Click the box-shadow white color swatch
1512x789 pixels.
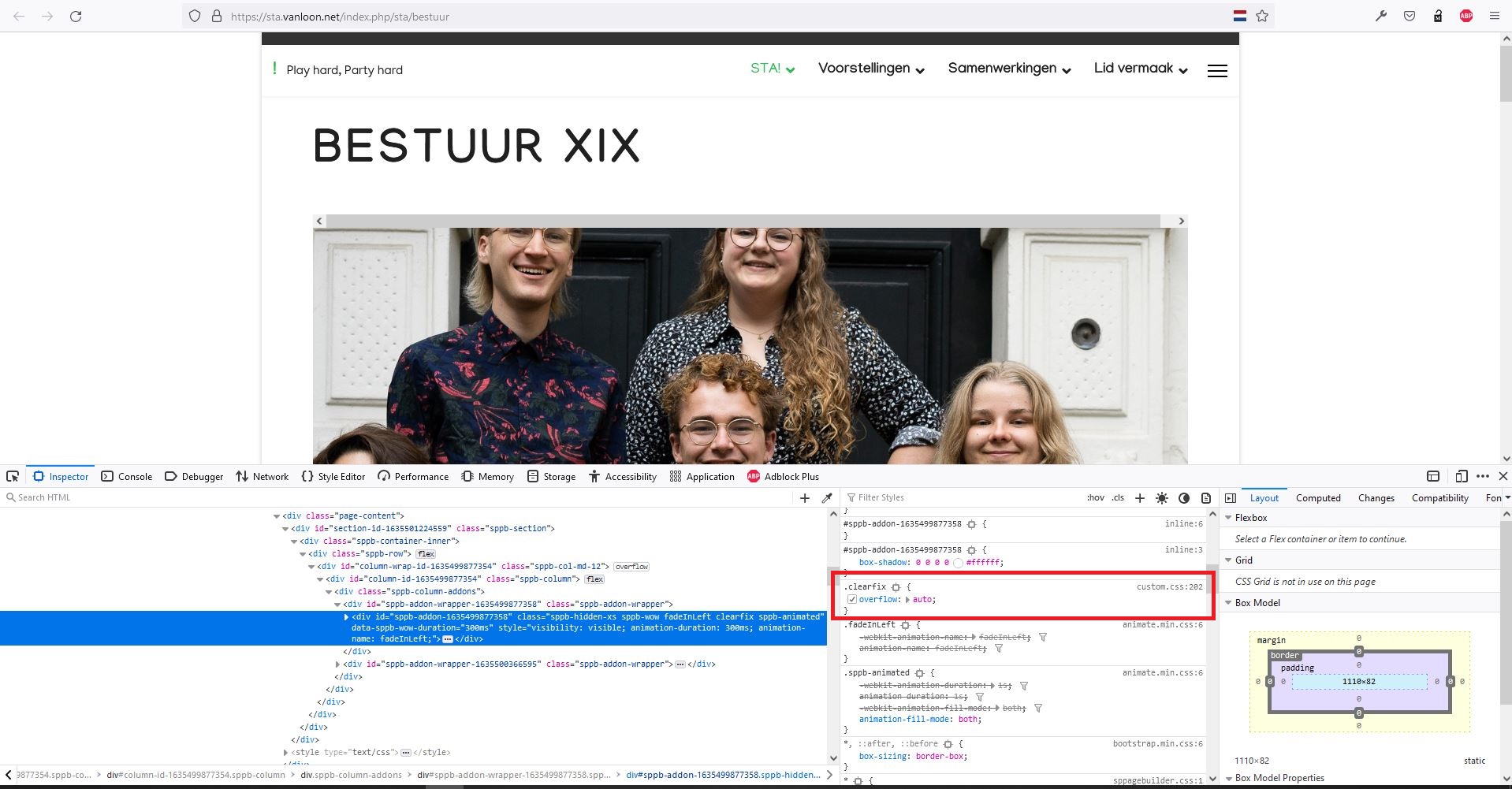tap(958, 563)
